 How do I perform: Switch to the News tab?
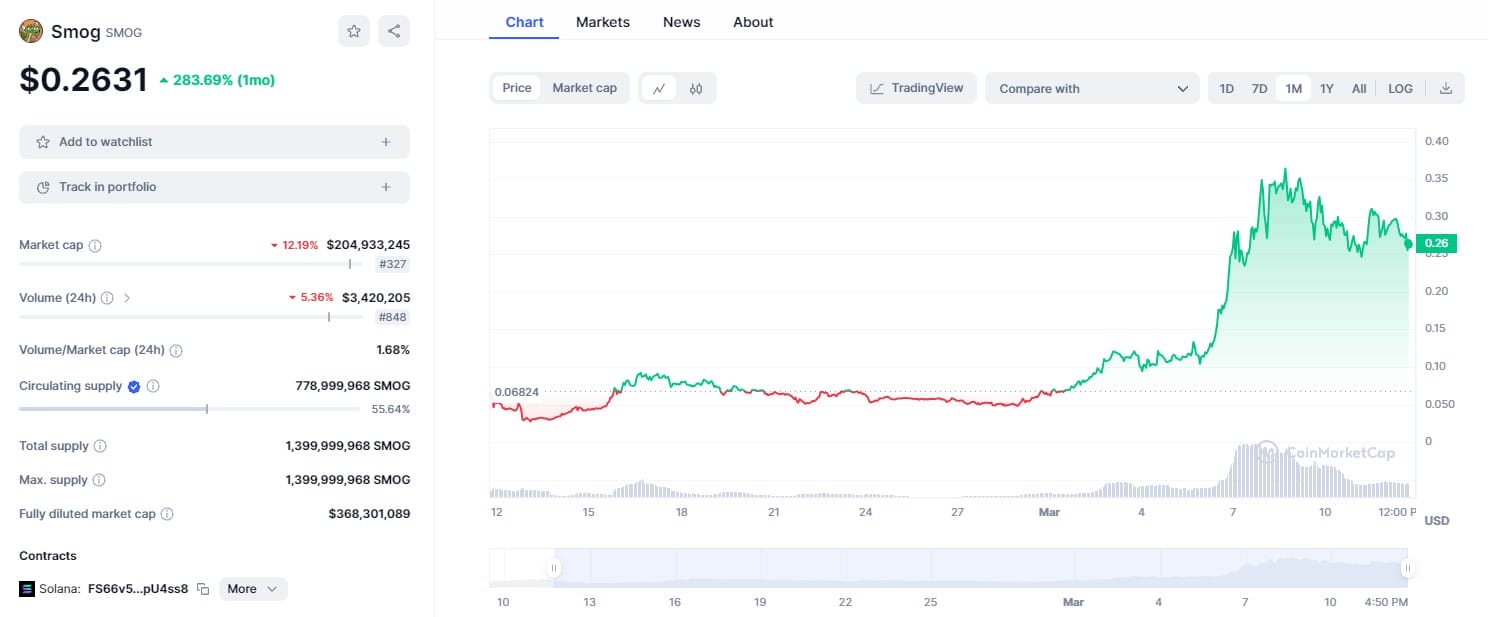click(x=681, y=22)
